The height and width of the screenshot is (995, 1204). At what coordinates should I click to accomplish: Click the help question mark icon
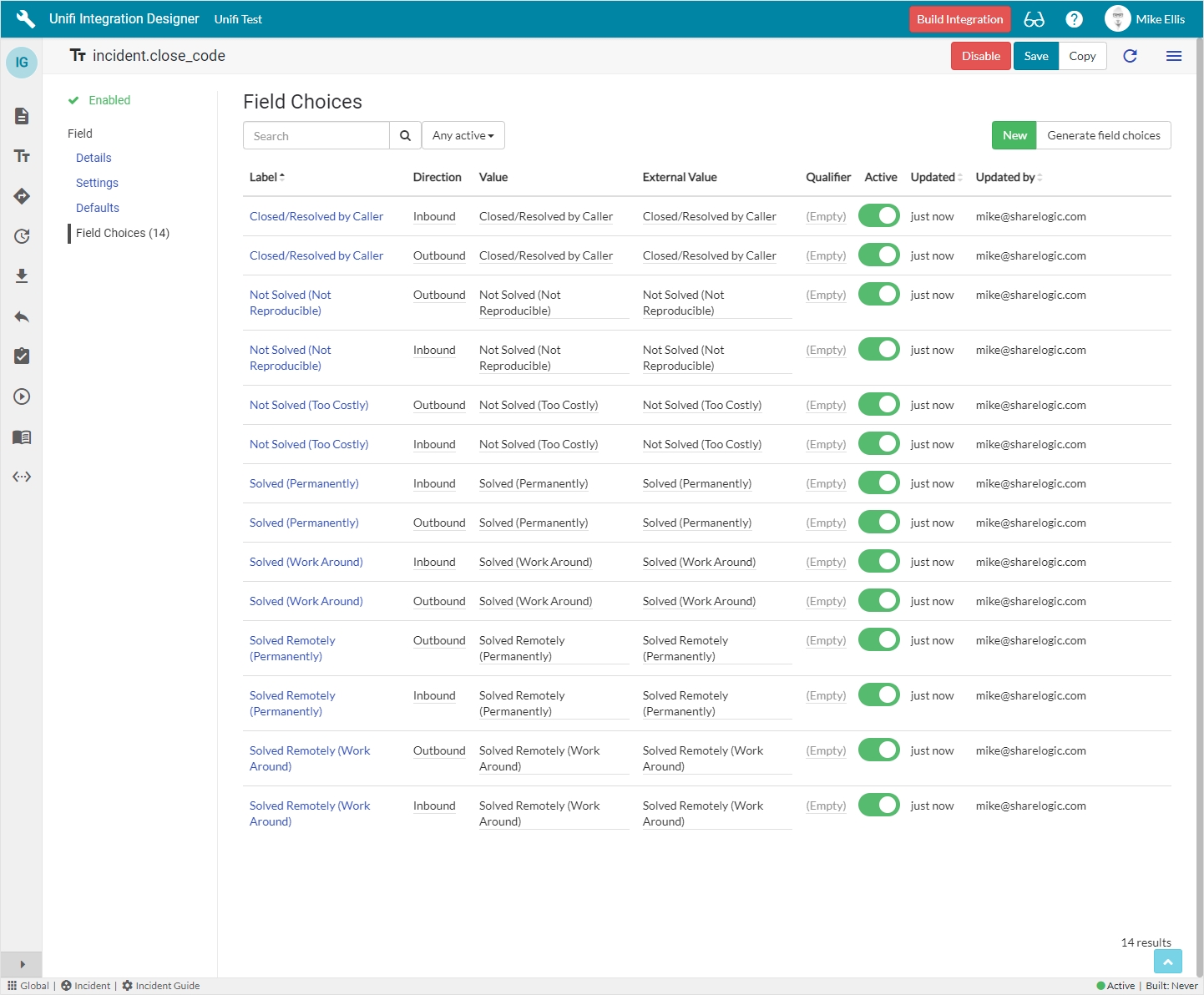coord(1074,19)
